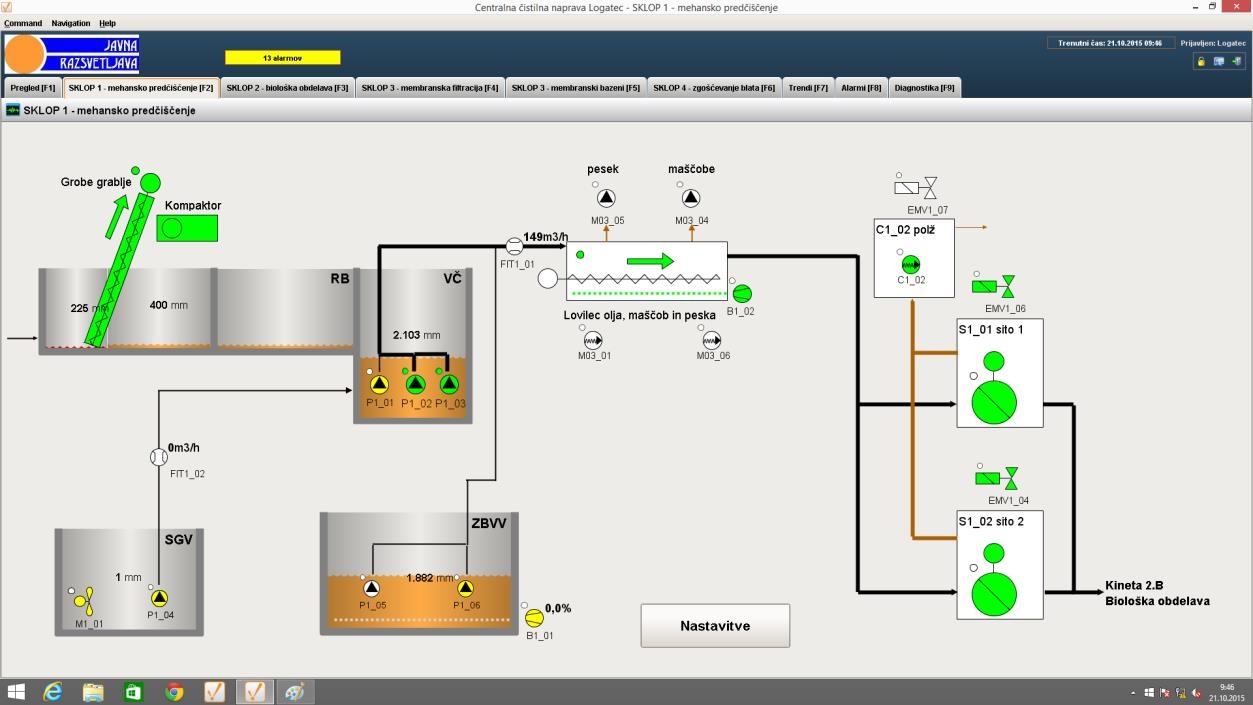Switch to SKLOP 2 - biološka obdelava tab
The height and width of the screenshot is (705, 1253).
click(x=287, y=88)
